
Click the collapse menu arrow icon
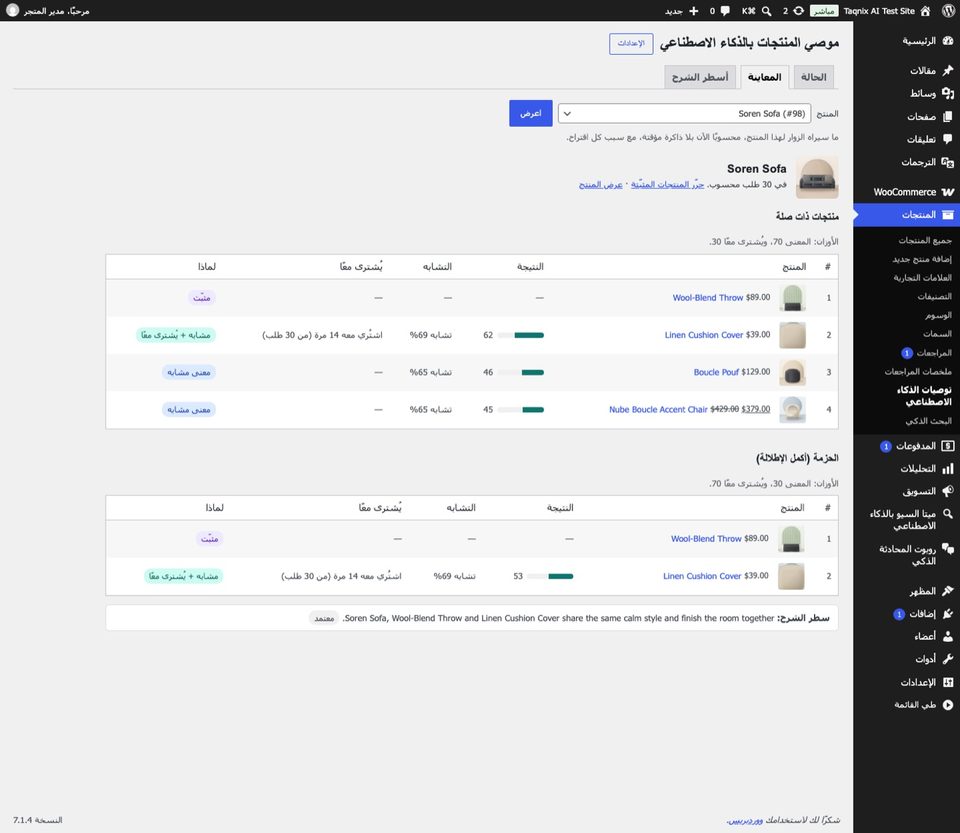click(x=948, y=705)
